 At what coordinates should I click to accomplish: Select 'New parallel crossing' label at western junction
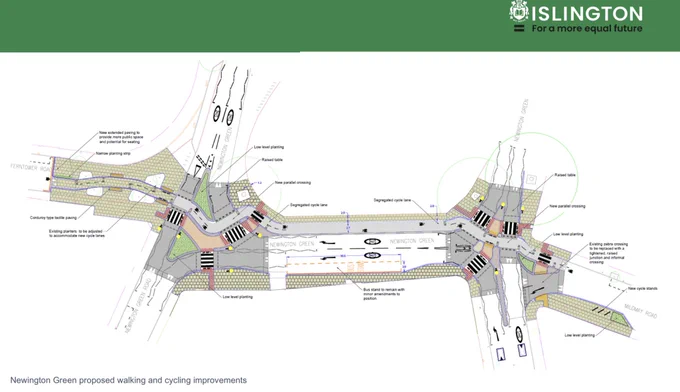(x=293, y=183)
